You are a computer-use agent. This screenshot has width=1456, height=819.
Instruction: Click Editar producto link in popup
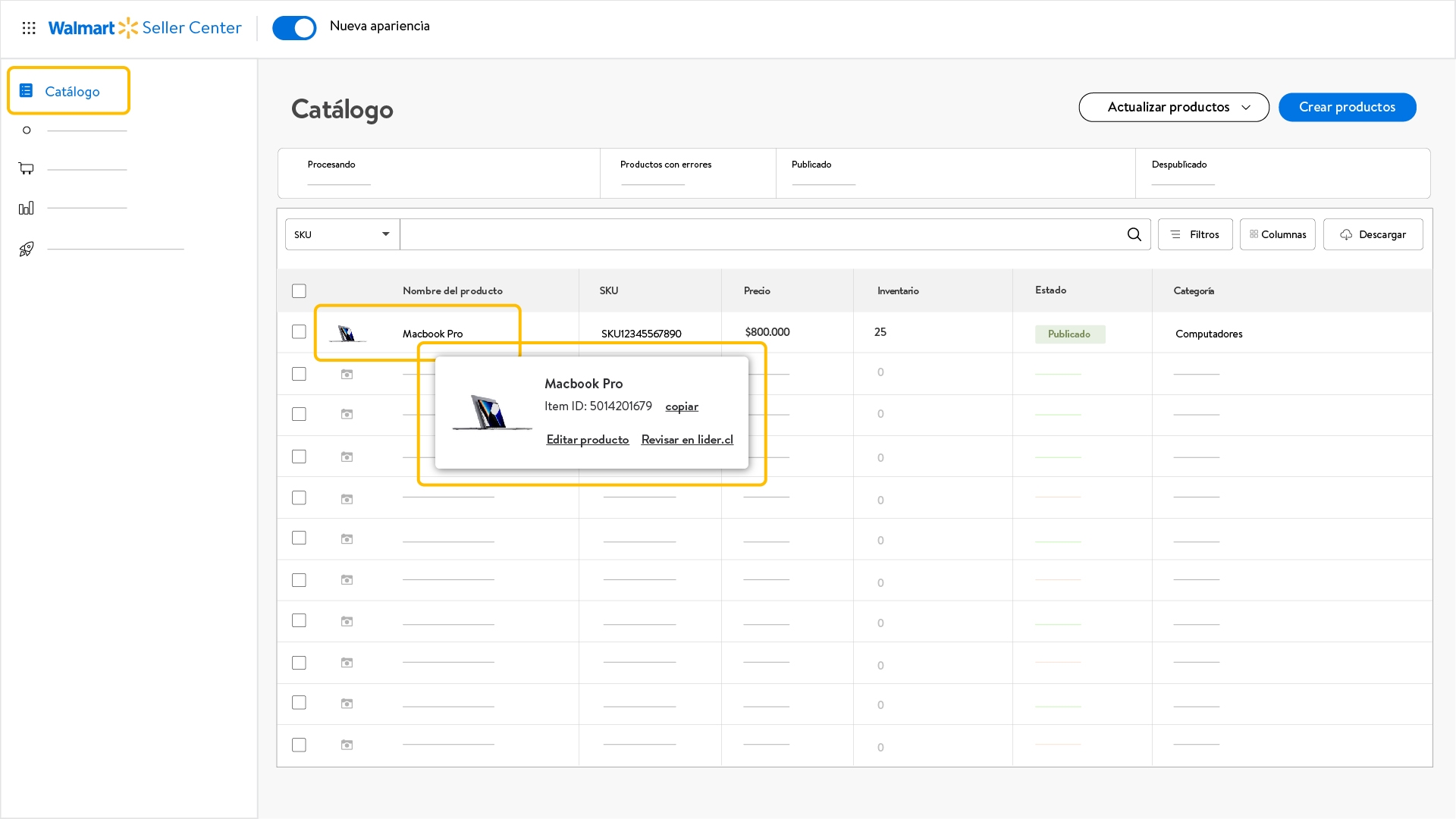(x=588, y=440)
